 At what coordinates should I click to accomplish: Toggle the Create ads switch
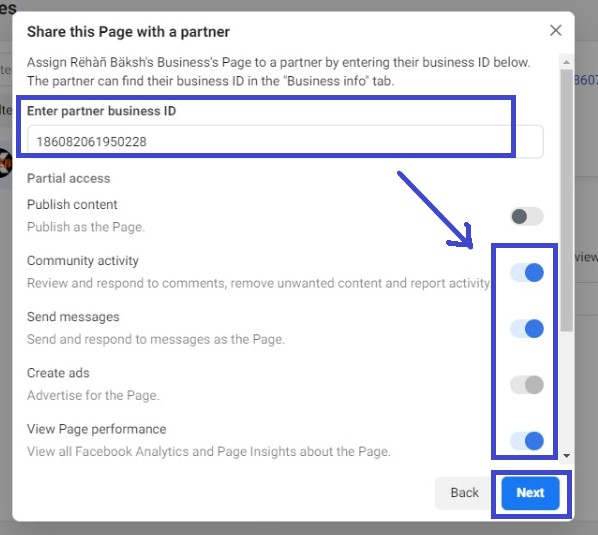coord(527,385)
